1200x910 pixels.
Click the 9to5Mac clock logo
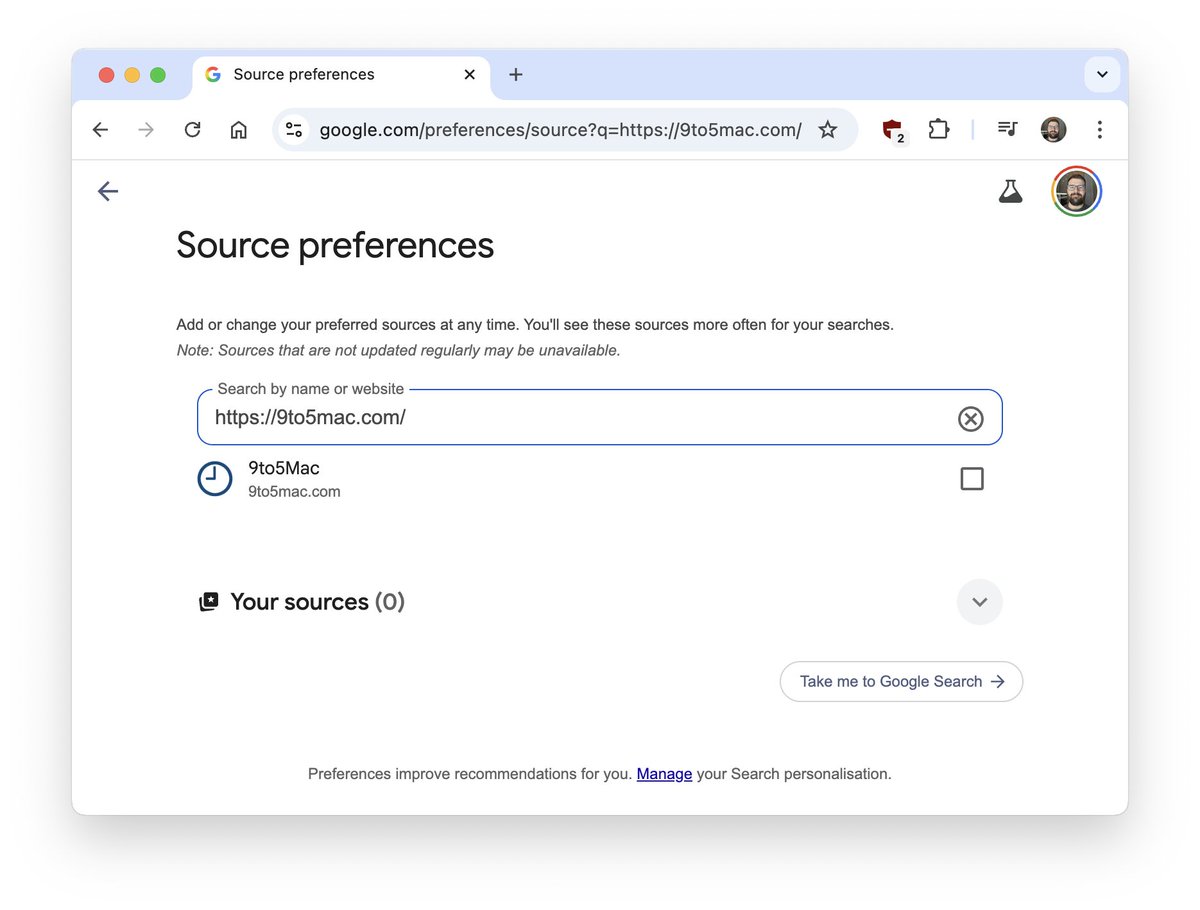coord(215,479)
